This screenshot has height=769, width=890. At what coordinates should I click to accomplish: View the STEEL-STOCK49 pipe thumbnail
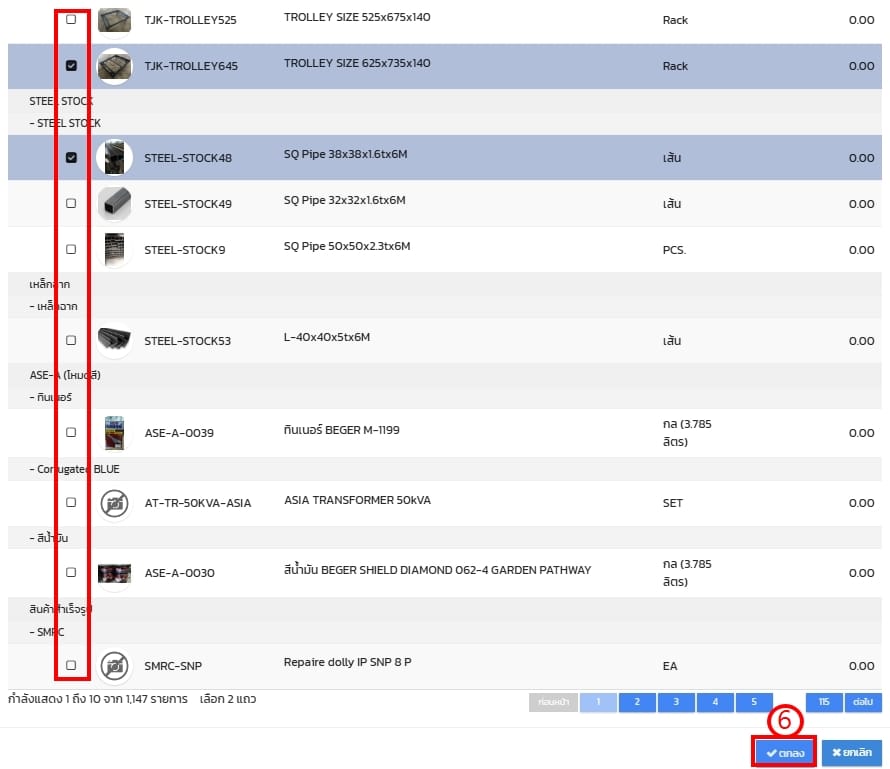click(x=114, y=203)
